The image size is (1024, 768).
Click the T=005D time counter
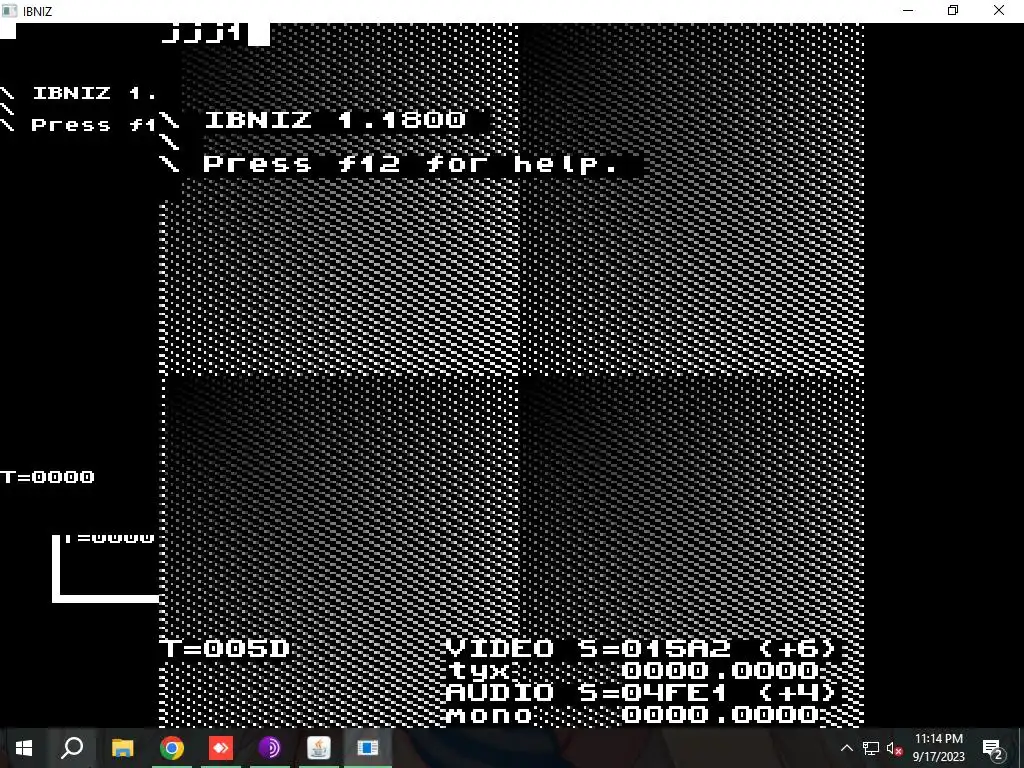click(224, 648)
